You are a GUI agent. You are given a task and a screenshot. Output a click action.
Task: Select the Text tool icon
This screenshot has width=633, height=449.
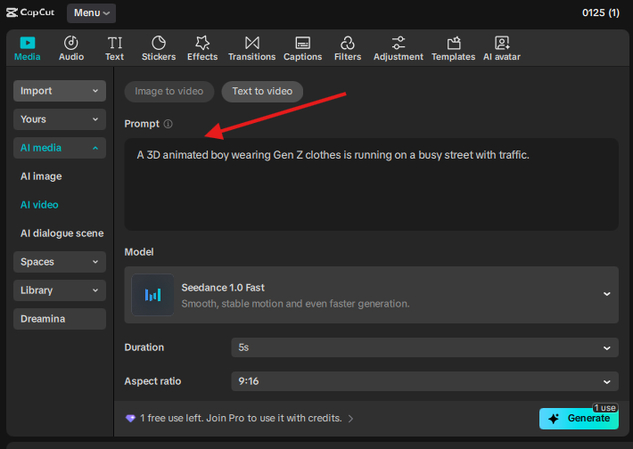point(115,48)
